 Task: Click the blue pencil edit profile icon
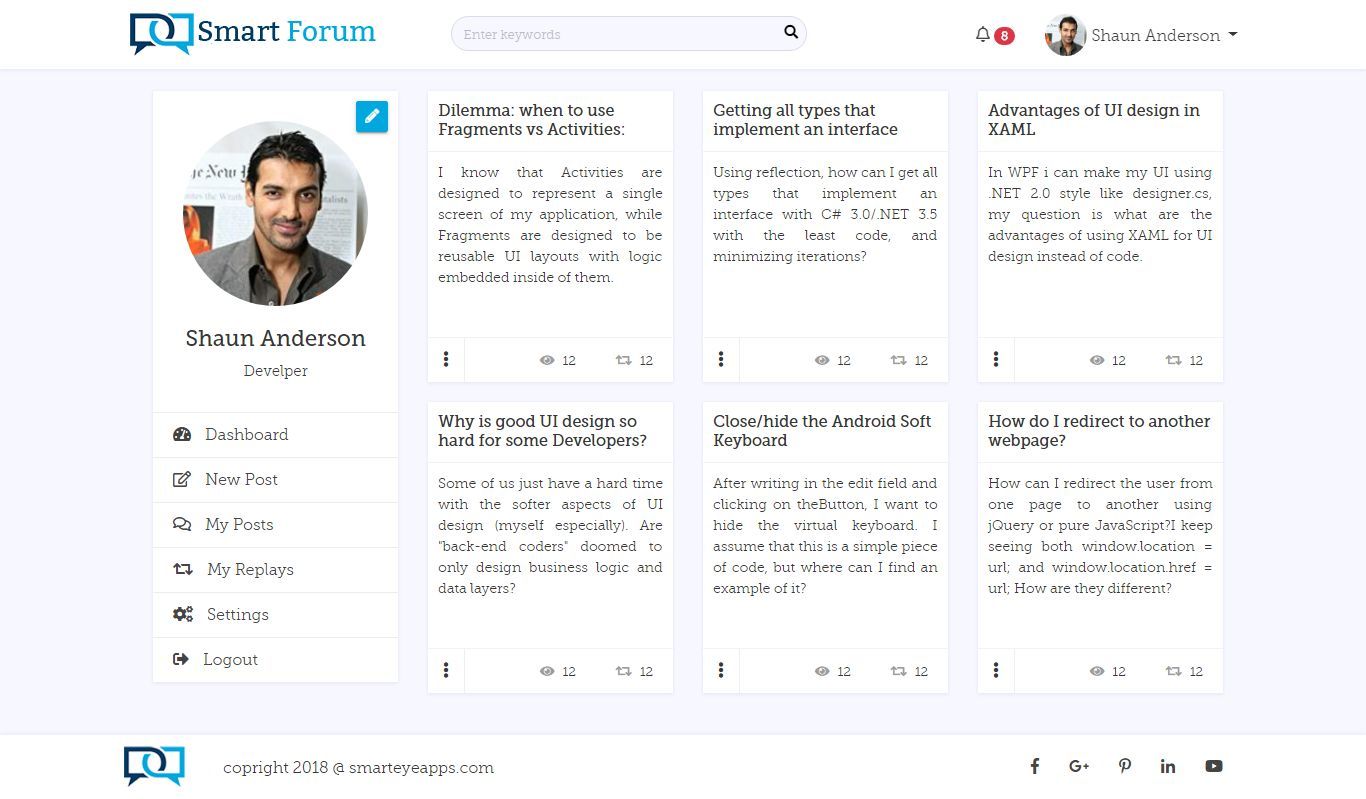pyautogui.click(x=371, y=116)
